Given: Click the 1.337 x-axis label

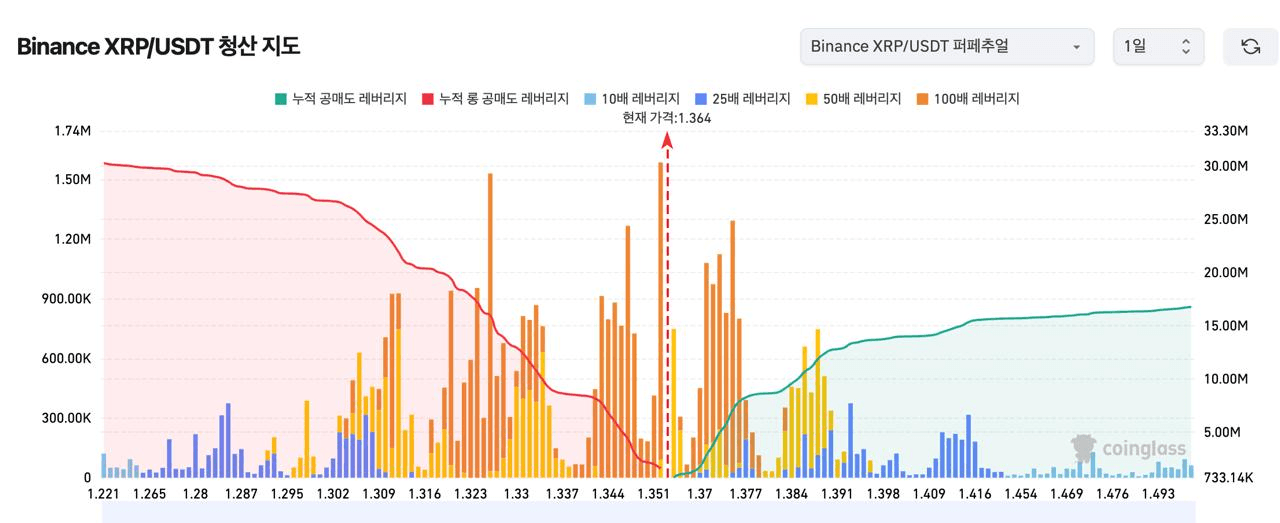Looking at the screenshot, I should tap(562, 494).
